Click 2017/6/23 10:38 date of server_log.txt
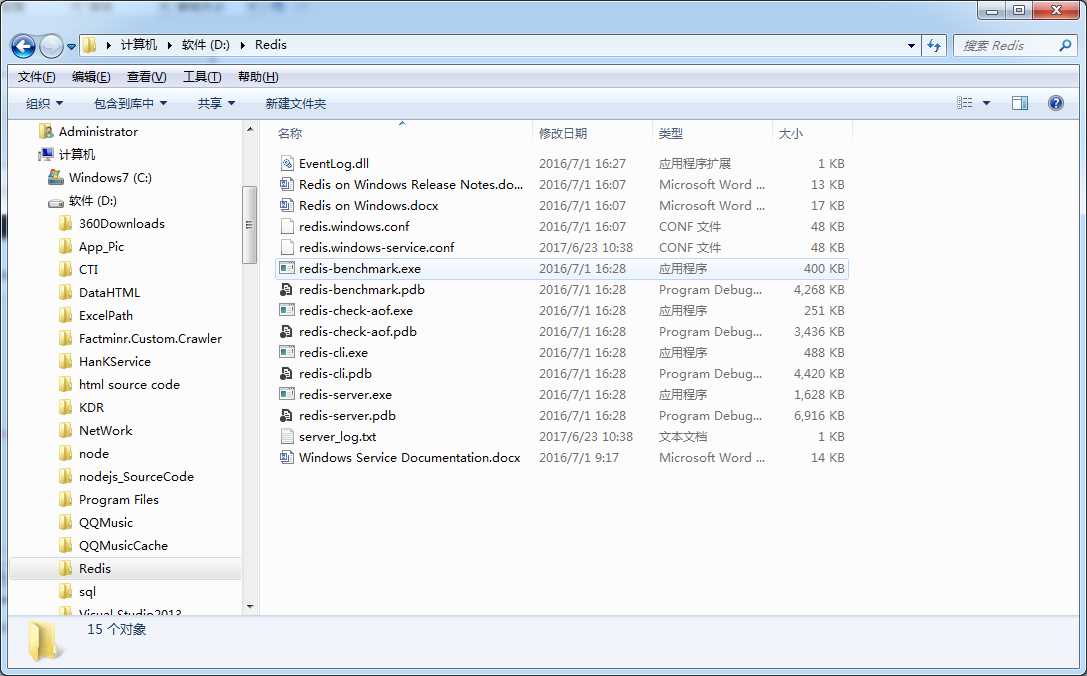The width and height of the screenshot is (1087, 676). (x=586, y=437)
